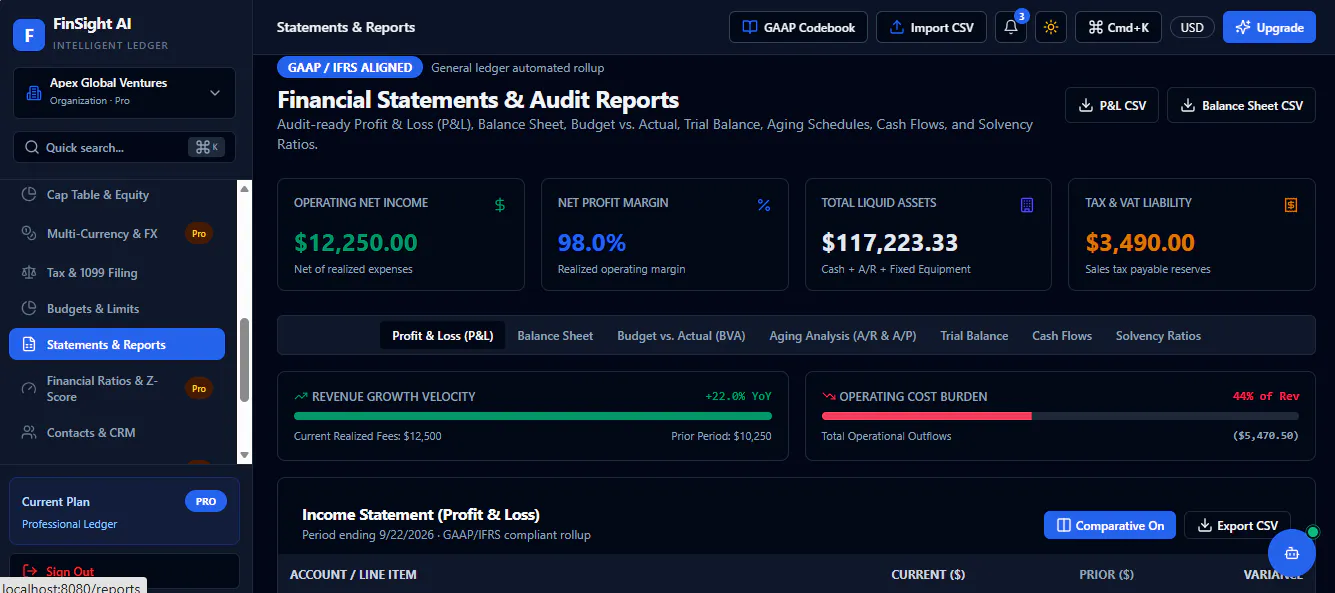Open the GAAP Codebook
Viewport: 1335px width, 593px height.
click(798, 27)
